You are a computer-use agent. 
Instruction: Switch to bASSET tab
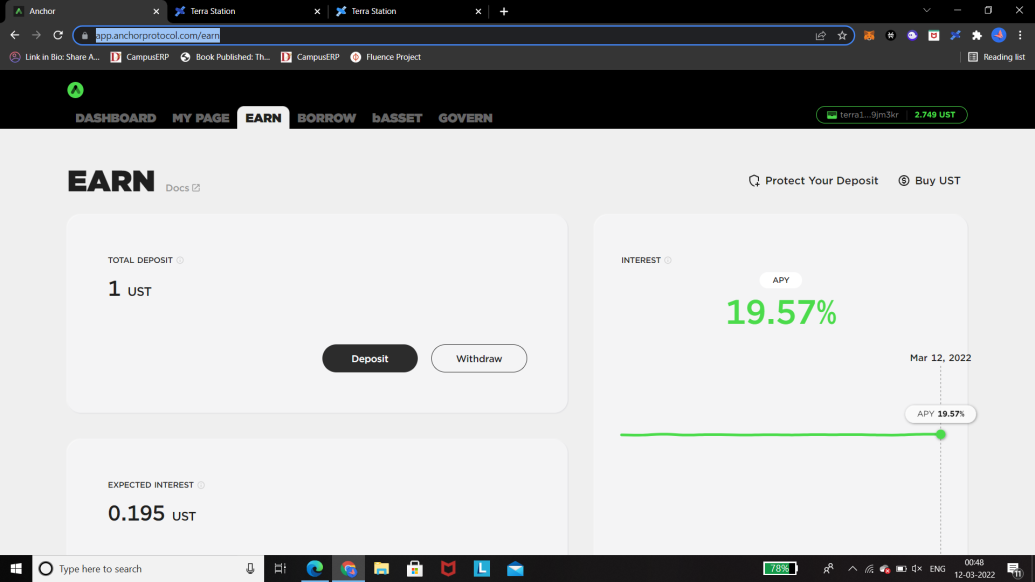tap(397, 118)
